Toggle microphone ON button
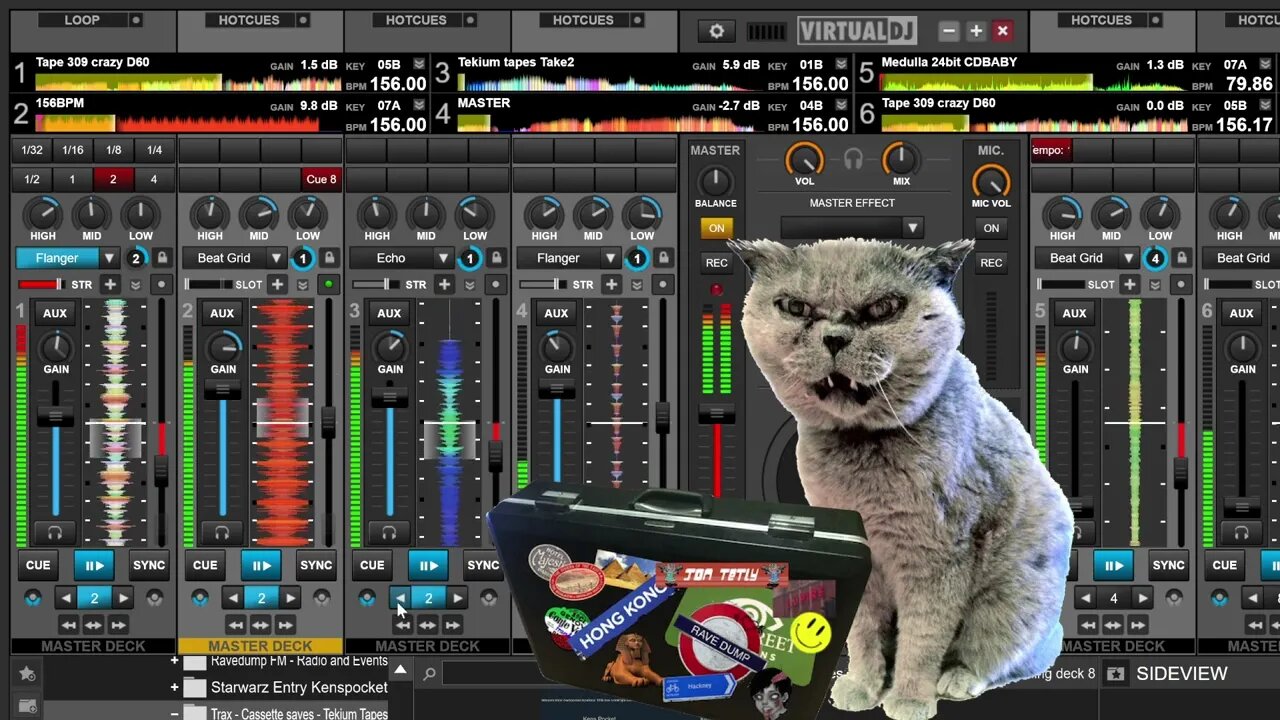Image resolution: width=1280 pixels, height=720 pixels. pyautogui.click(x=991, y=228)
